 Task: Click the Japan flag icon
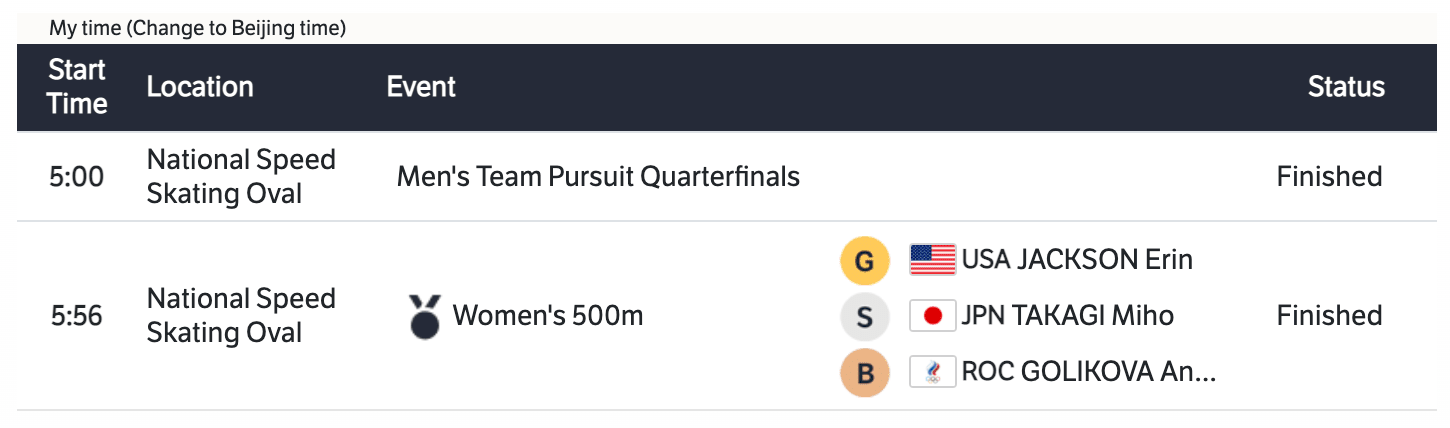pyautogui.click(x=932, y=316)
